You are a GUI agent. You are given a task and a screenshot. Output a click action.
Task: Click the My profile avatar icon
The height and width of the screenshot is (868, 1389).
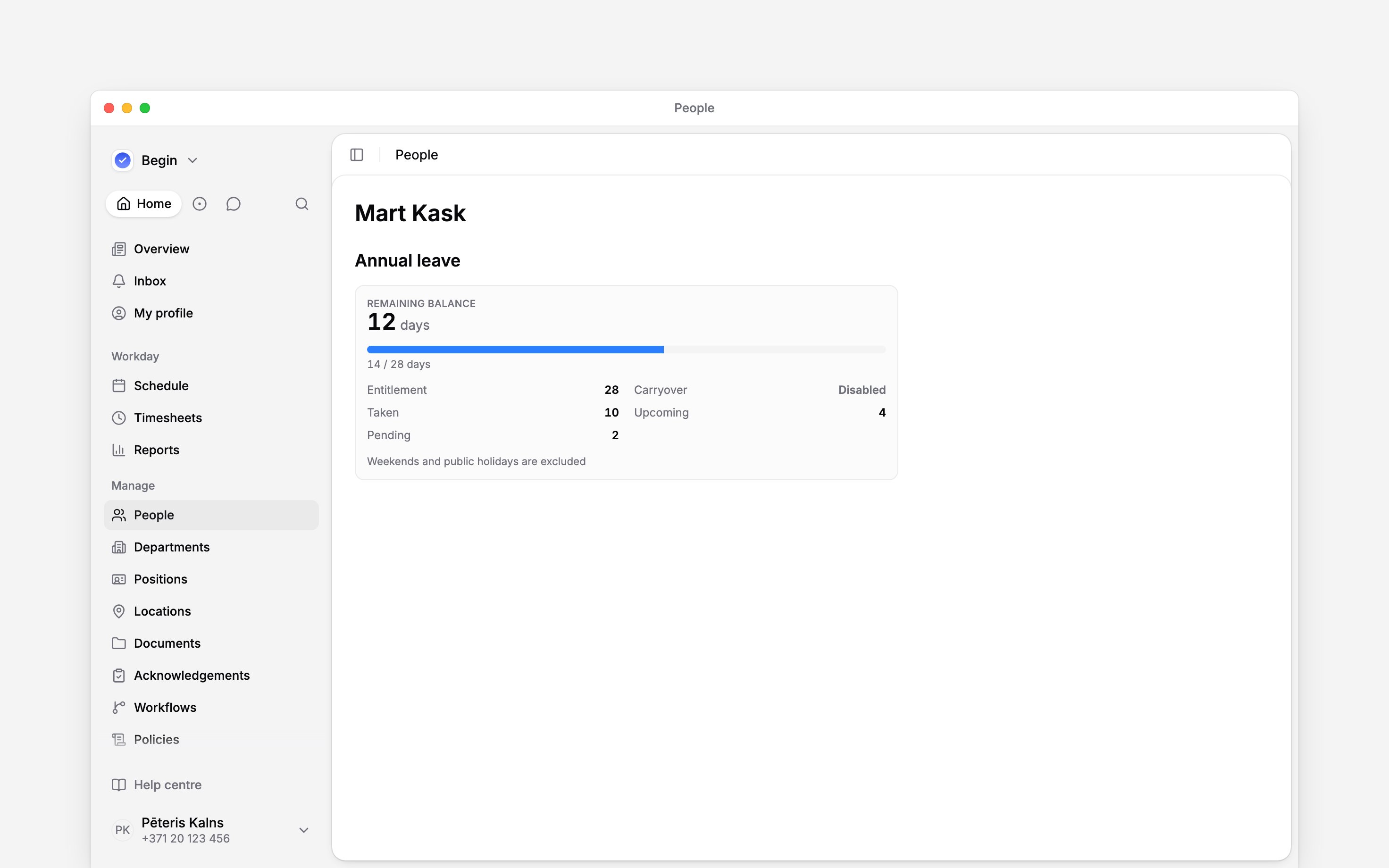tap(119, 313)
